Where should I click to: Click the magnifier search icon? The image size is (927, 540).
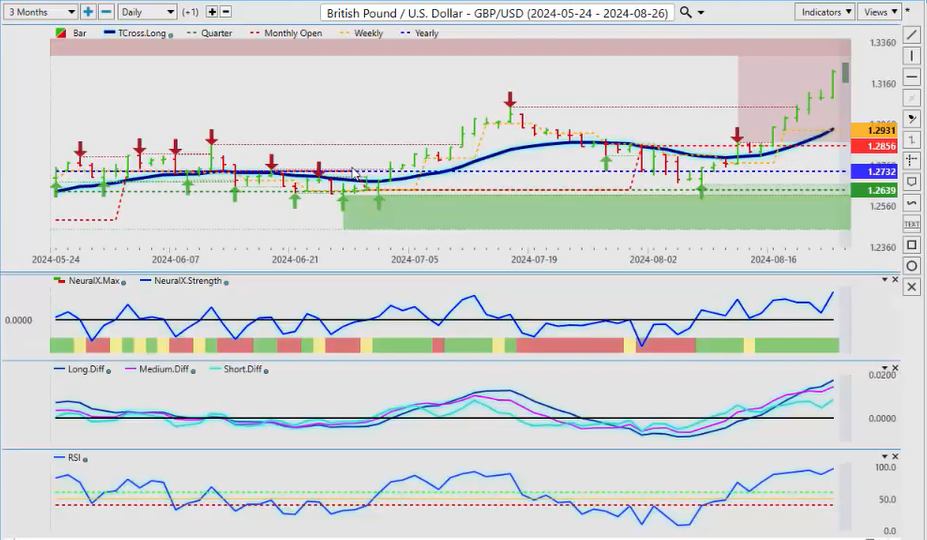(x=685, y=12)
